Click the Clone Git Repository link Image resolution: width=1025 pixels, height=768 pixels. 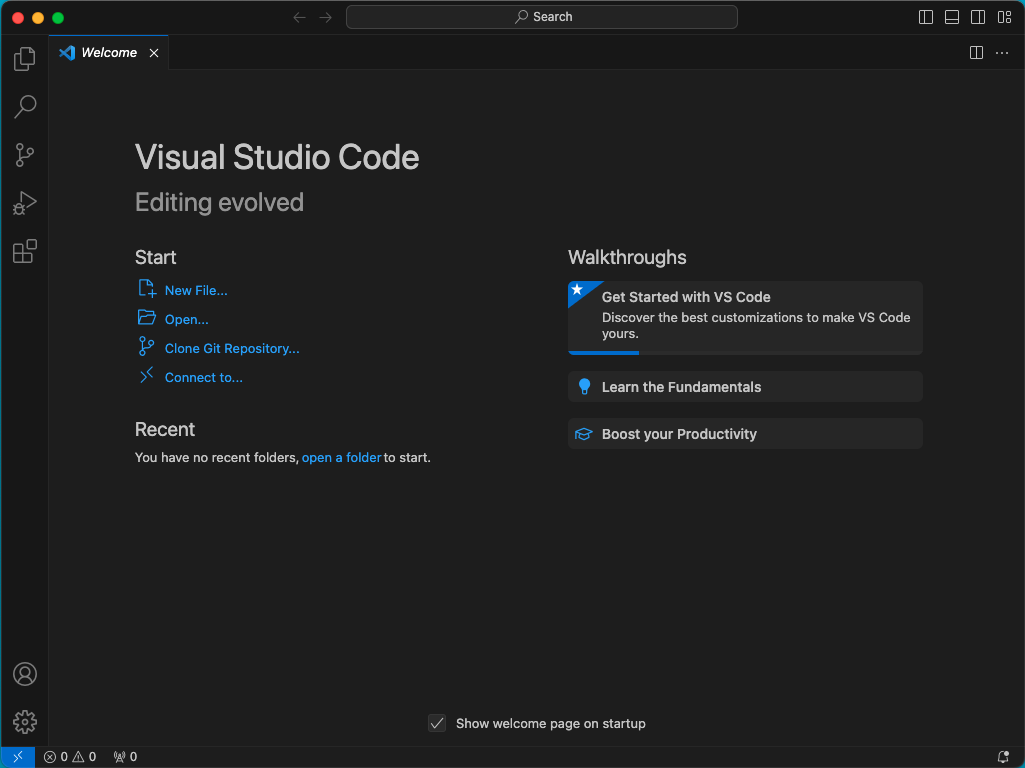pyautogui.click(x=232, y=349)
